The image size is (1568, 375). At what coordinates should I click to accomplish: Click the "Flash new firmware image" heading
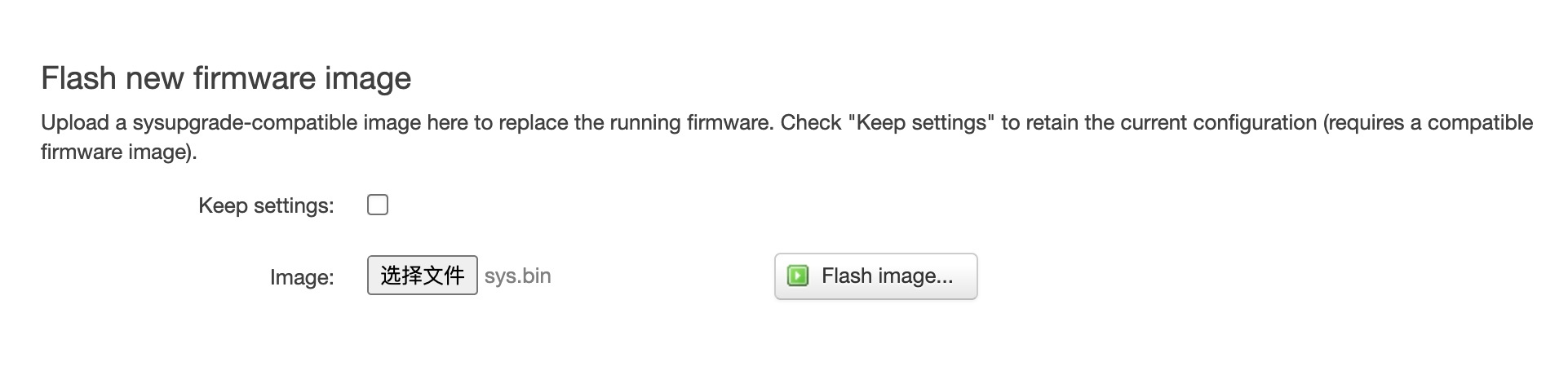click(226, 78)
